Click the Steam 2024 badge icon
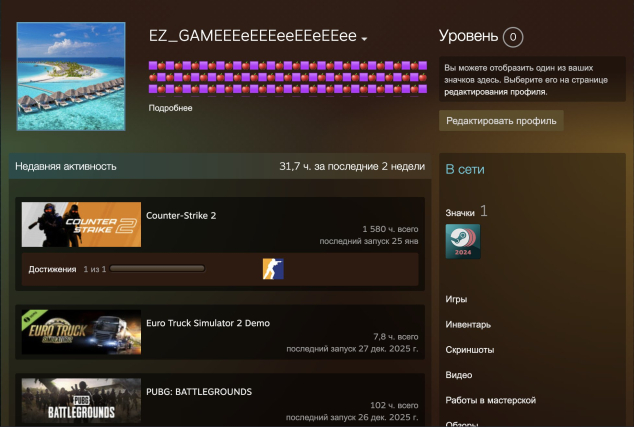 click(x=463, y=241)
